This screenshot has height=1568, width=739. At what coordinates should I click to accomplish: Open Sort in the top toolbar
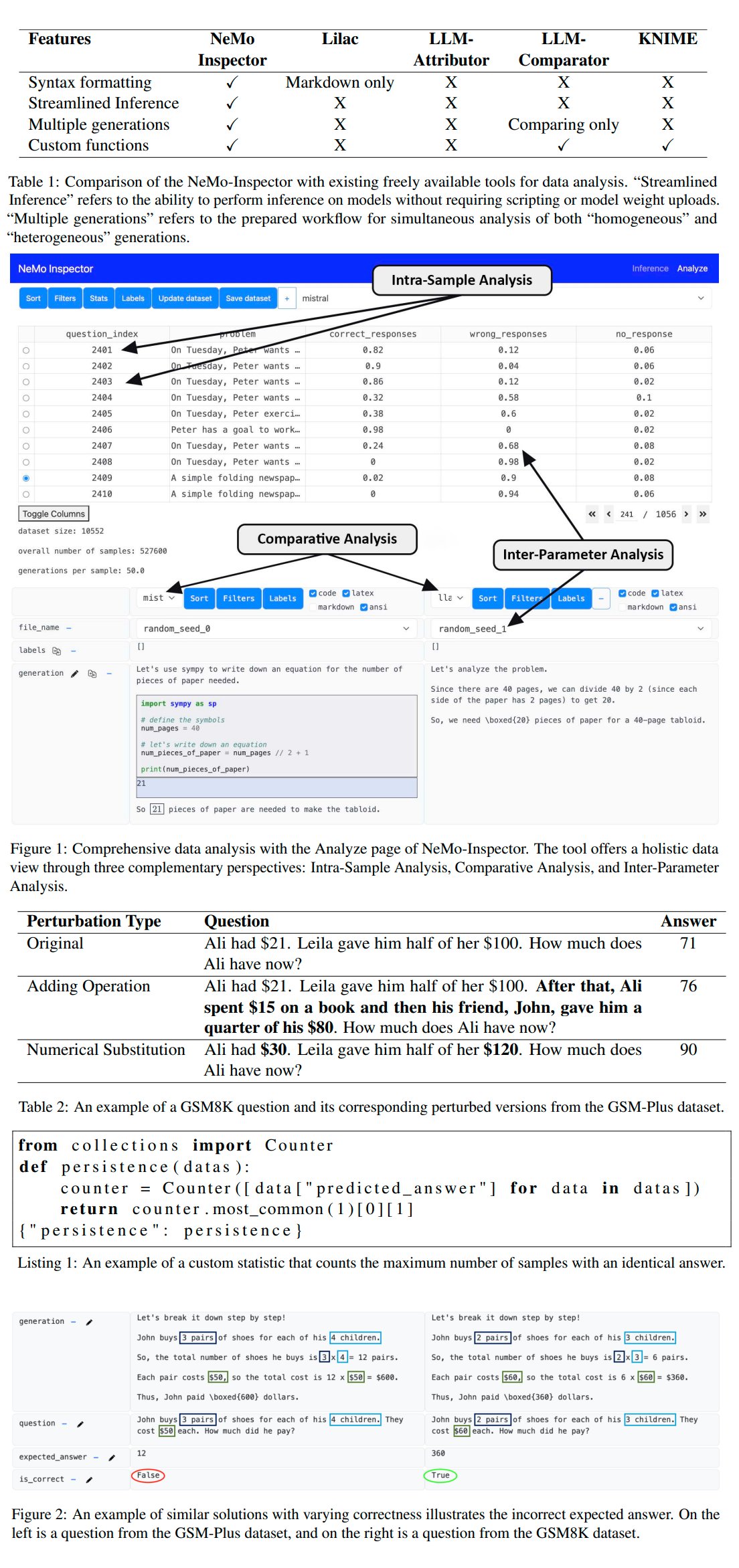click(33, 298)
